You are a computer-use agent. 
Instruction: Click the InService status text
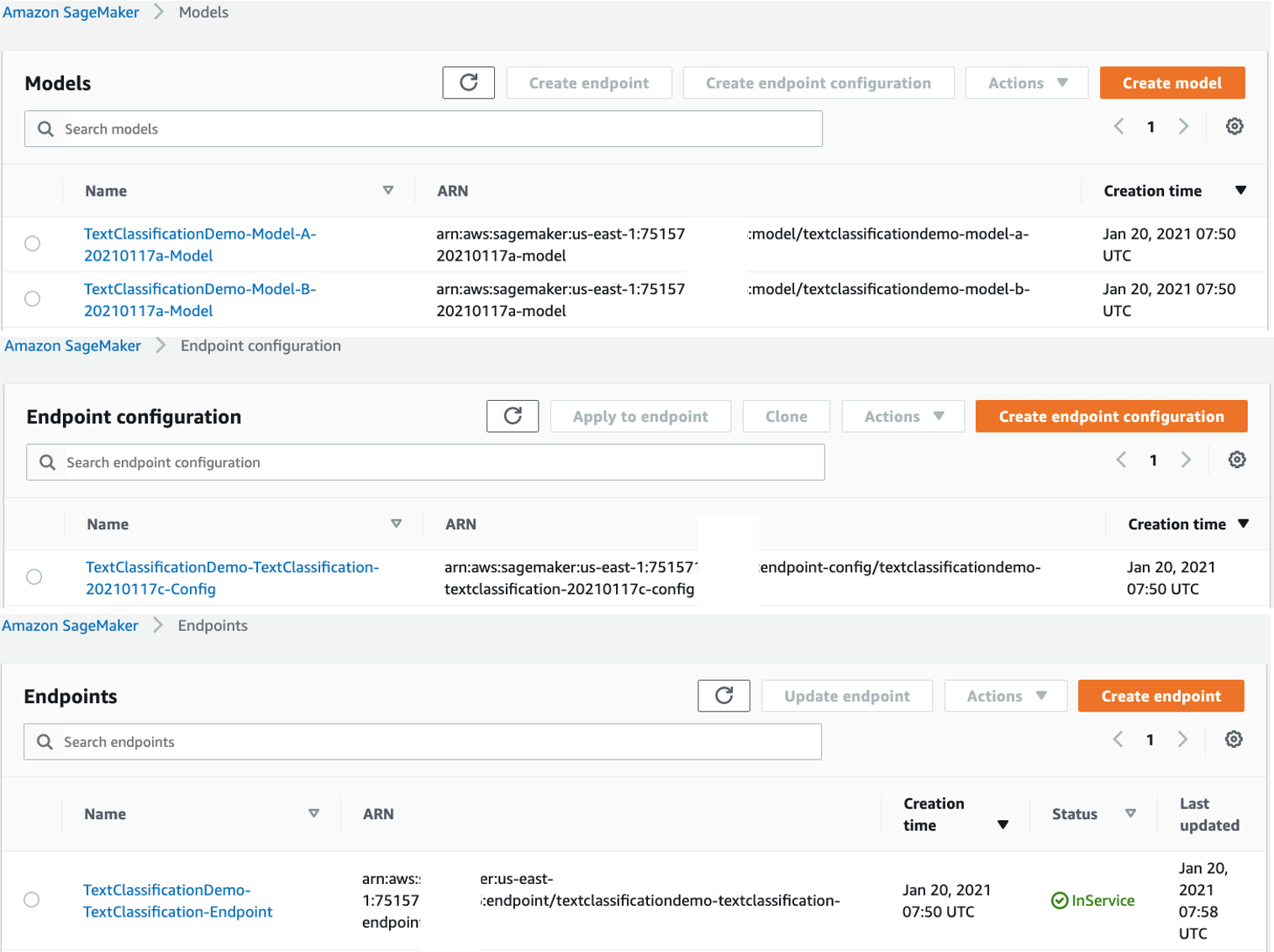click(x=1103, y=901)
